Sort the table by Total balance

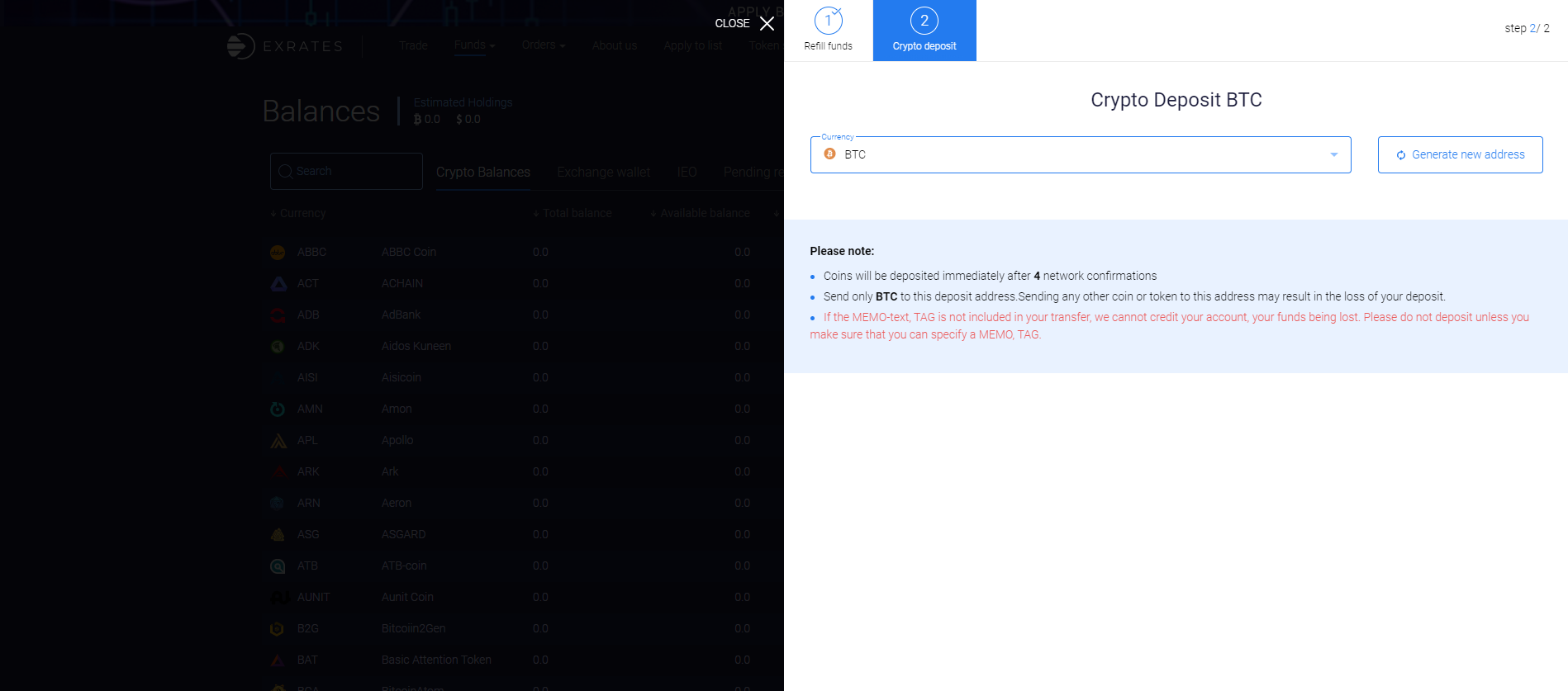tap(573, 213)
